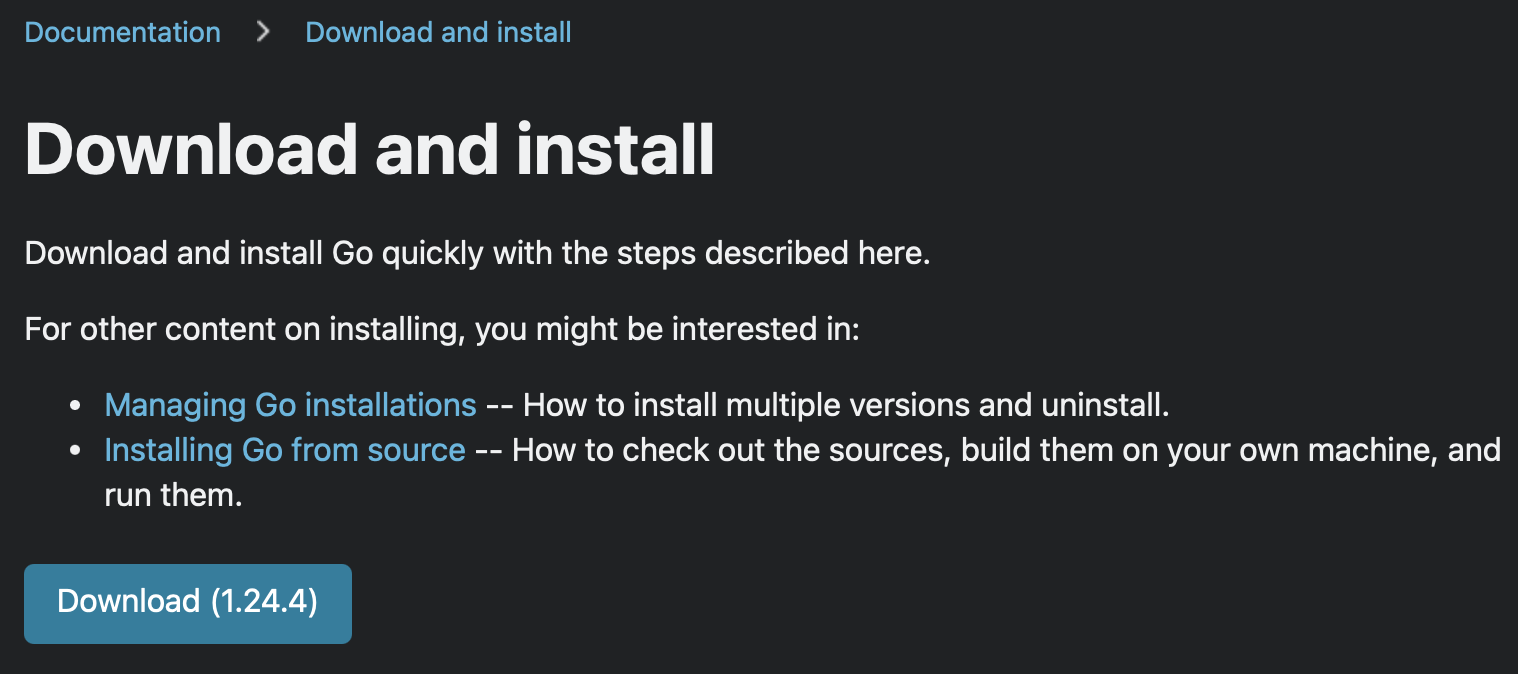Click the words 'you might be interested in:'
Viewport: 1518px width, 674px height.
tap(667, 329)
